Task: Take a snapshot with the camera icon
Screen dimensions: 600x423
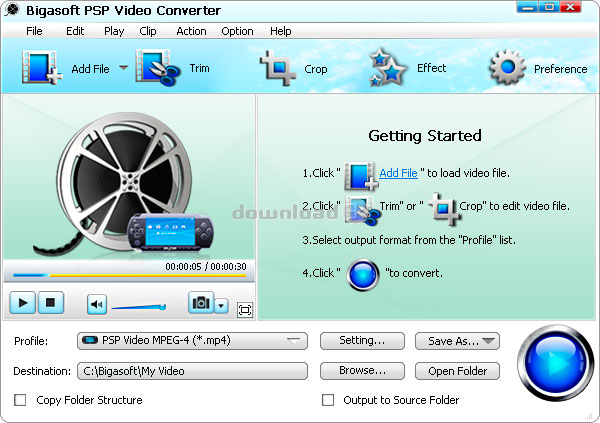Action: point(201,303)
